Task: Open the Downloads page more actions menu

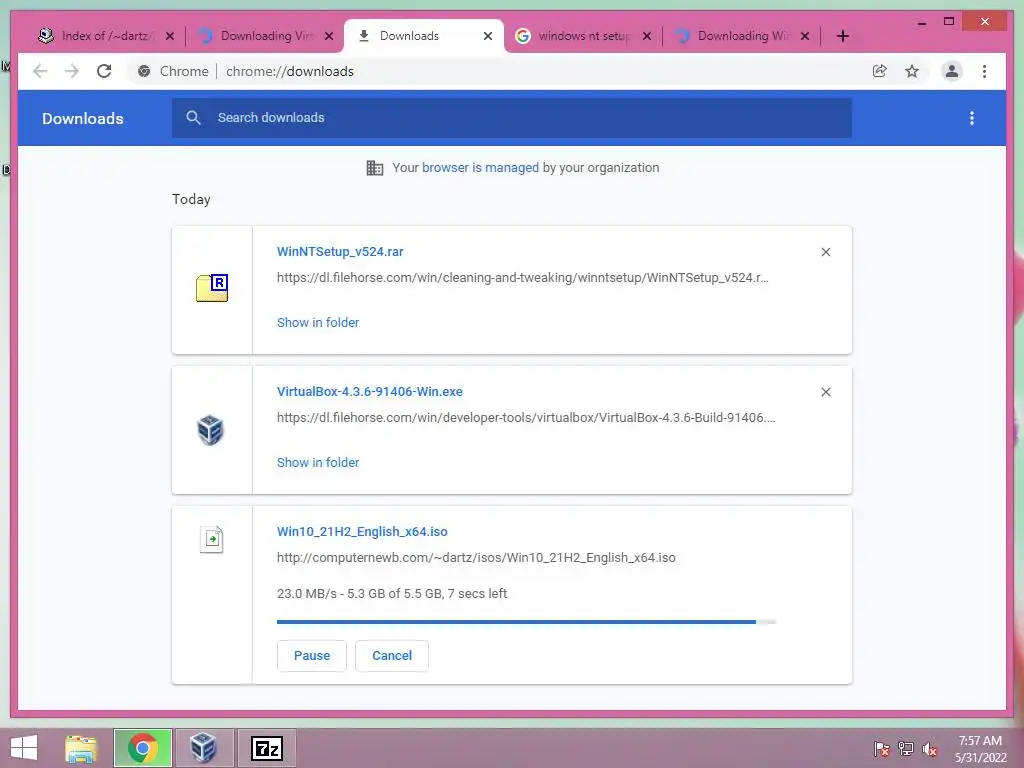Action: coord(972,118)
